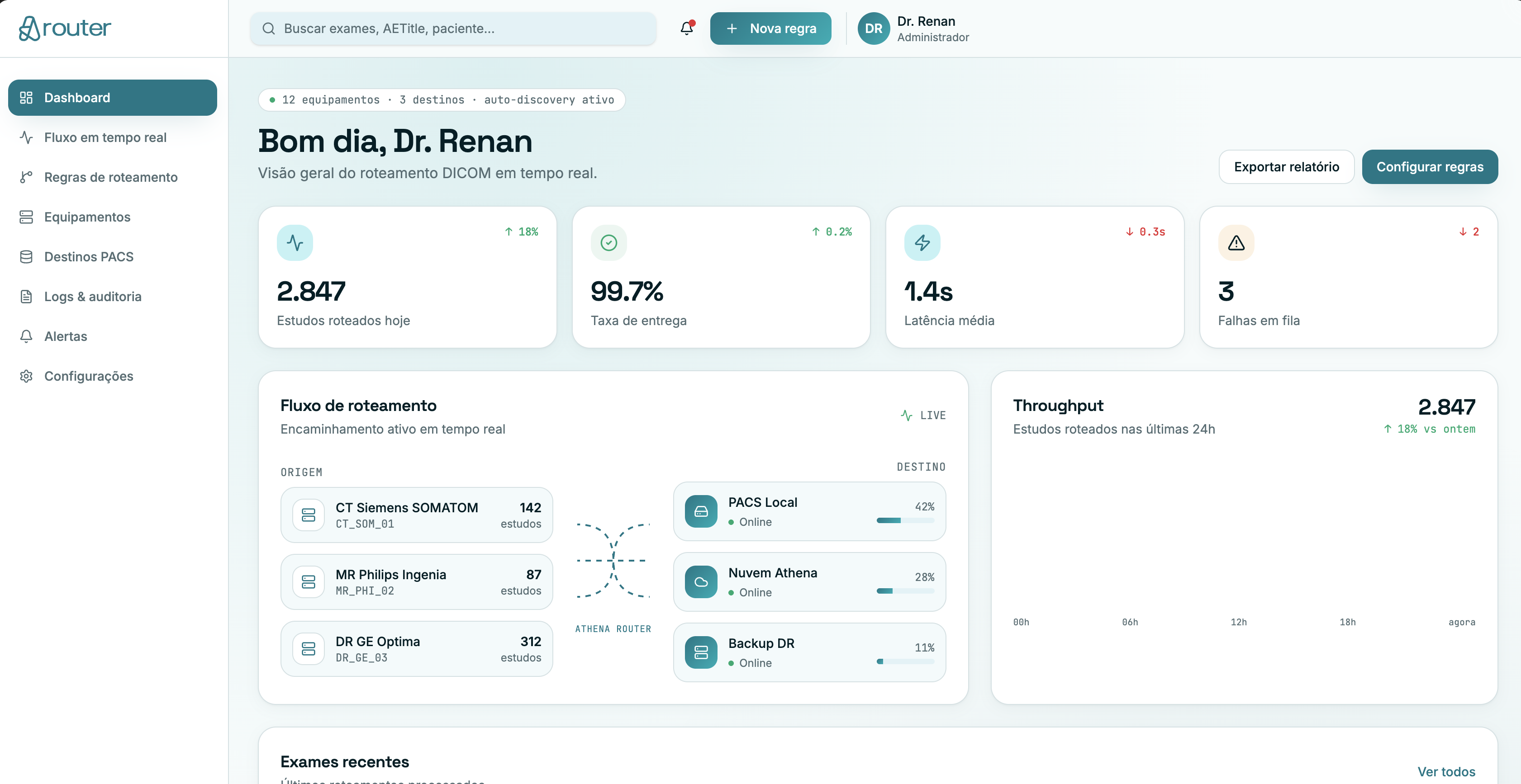Click the 1.4s Latência média value
Viewport: 1521px width, 784px height.
pos(929,292)
